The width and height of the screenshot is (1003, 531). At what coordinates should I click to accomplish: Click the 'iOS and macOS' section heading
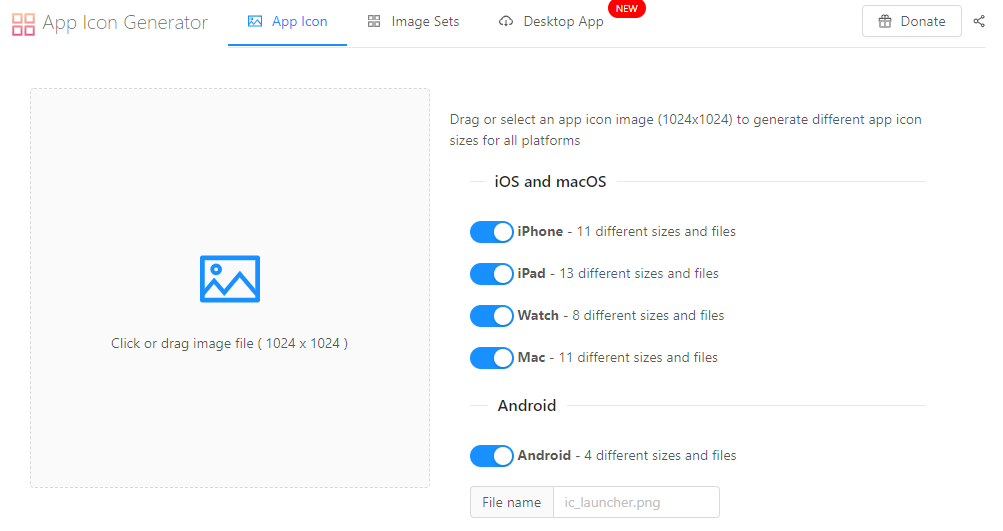550,182
